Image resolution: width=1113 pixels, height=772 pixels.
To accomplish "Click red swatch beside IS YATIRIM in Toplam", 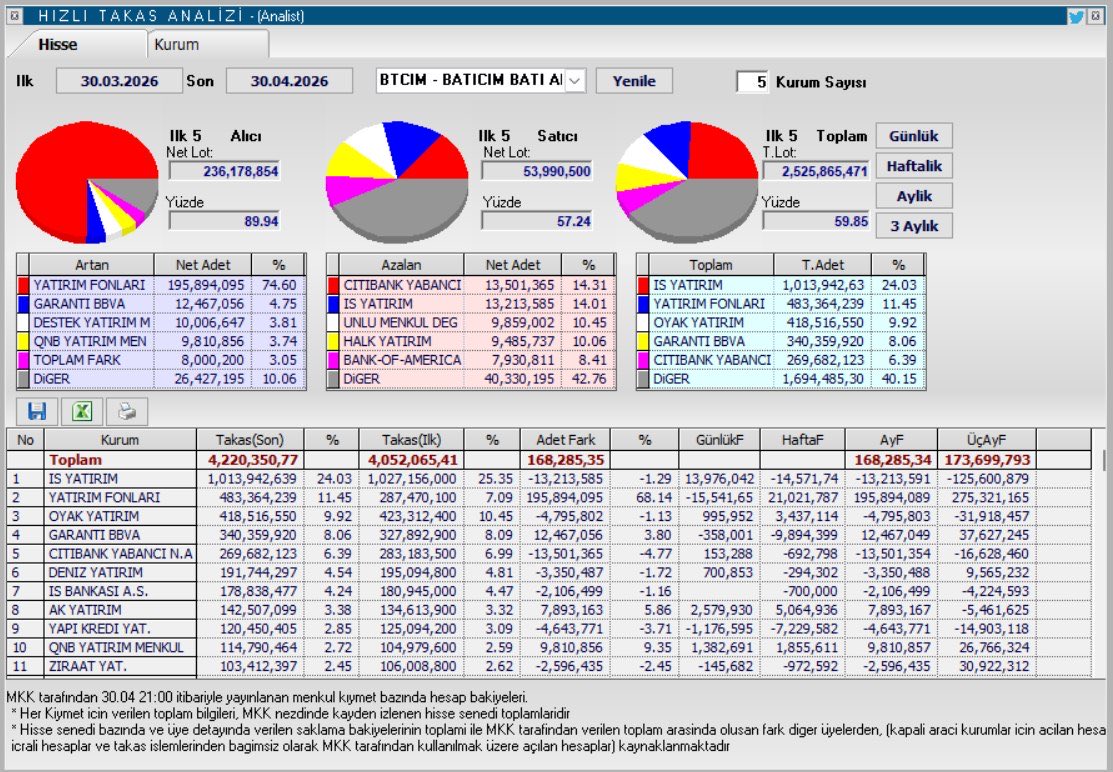I will point(643,285).
